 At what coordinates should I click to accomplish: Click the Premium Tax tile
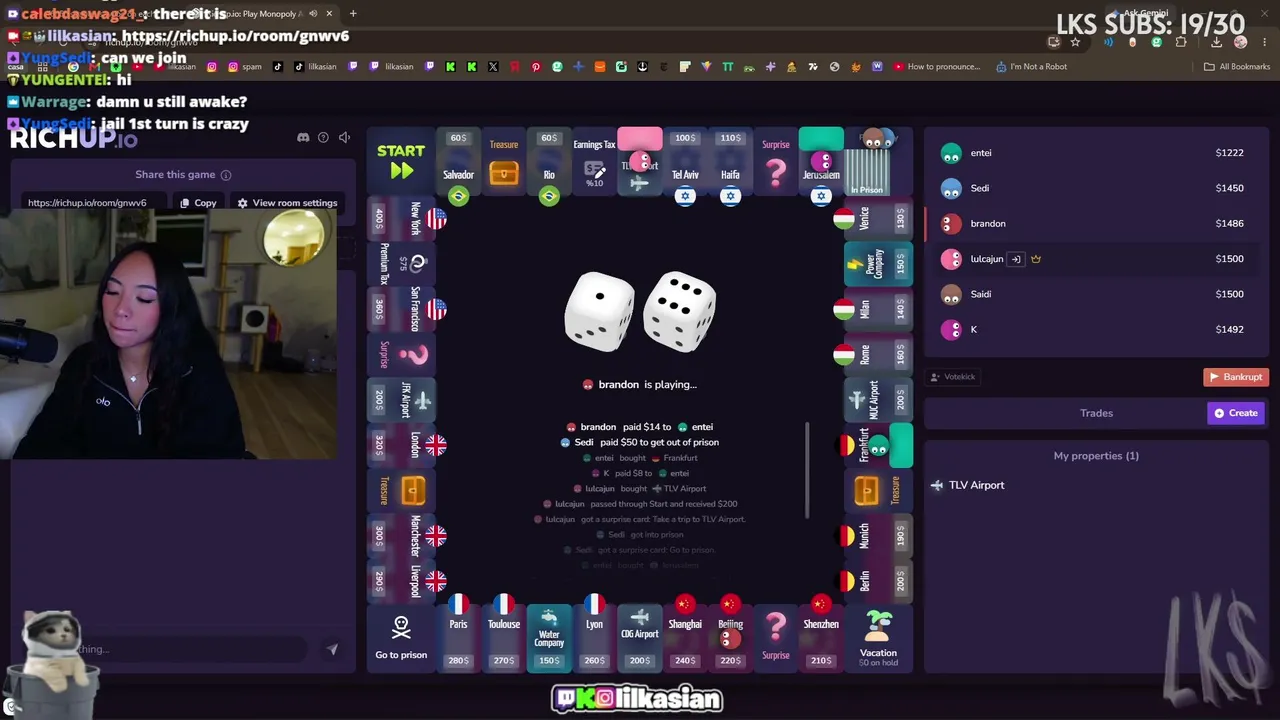point(401,264)
